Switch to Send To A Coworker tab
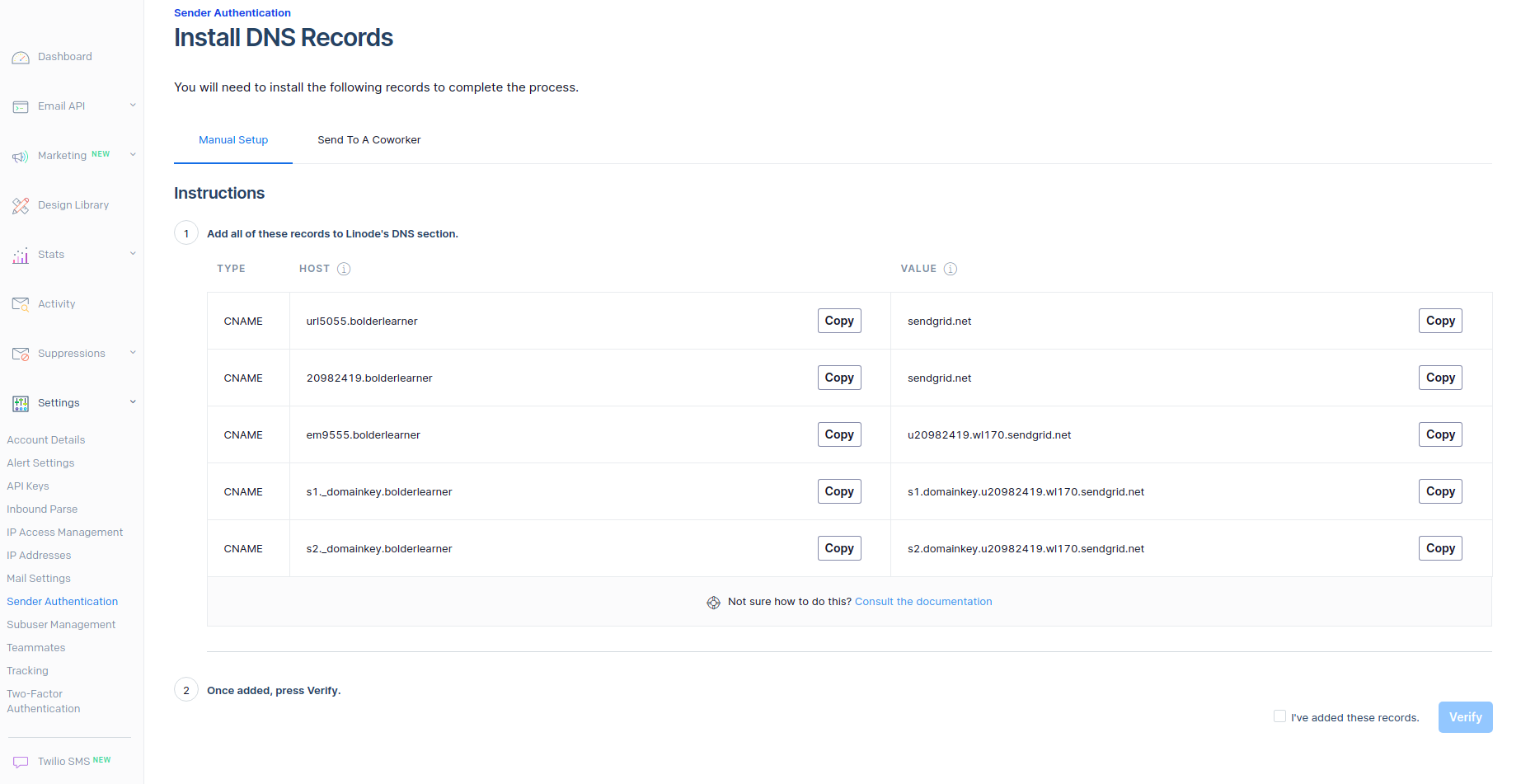Screen dimensions: 1521x784 point(369,140)
